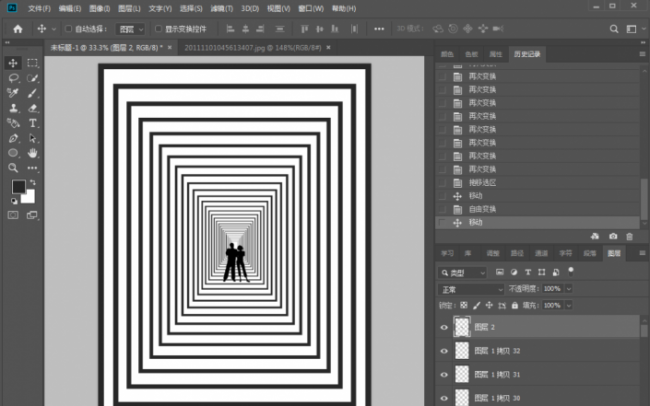Set history brush source box for 自由变换
Screen dimensions: 650x406
point(442,209)
